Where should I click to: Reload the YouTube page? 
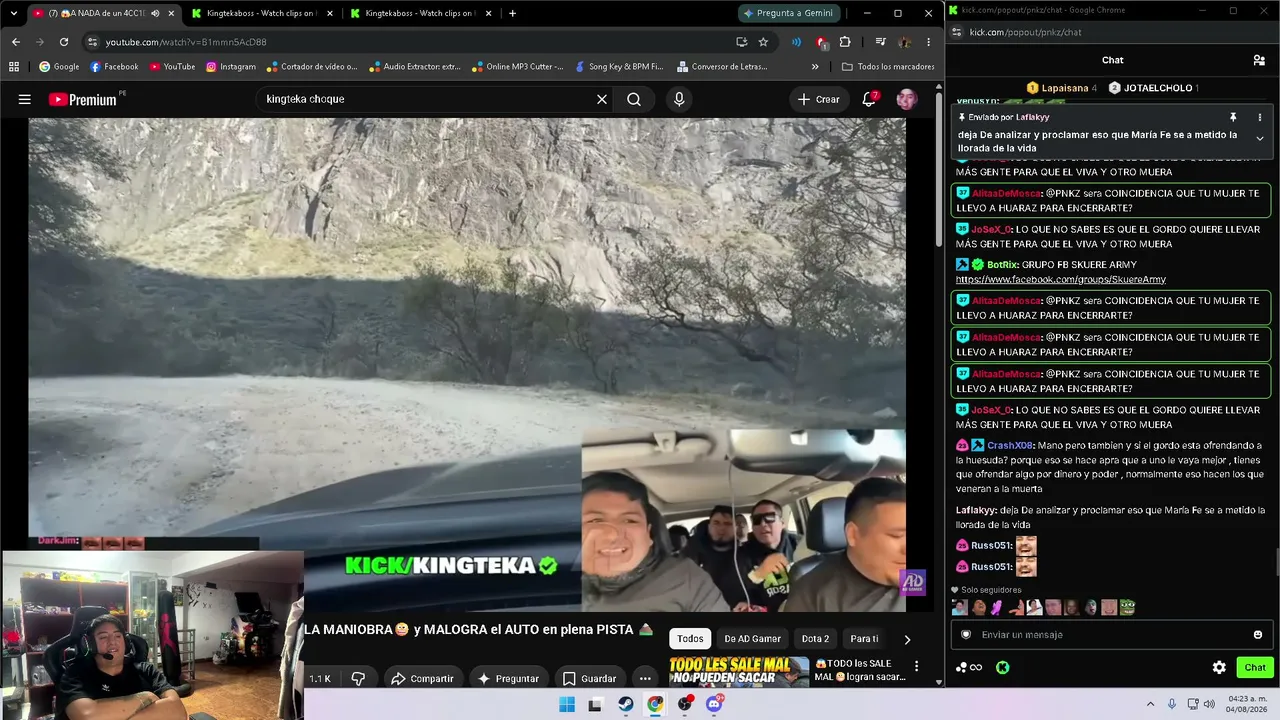point(64,42)
